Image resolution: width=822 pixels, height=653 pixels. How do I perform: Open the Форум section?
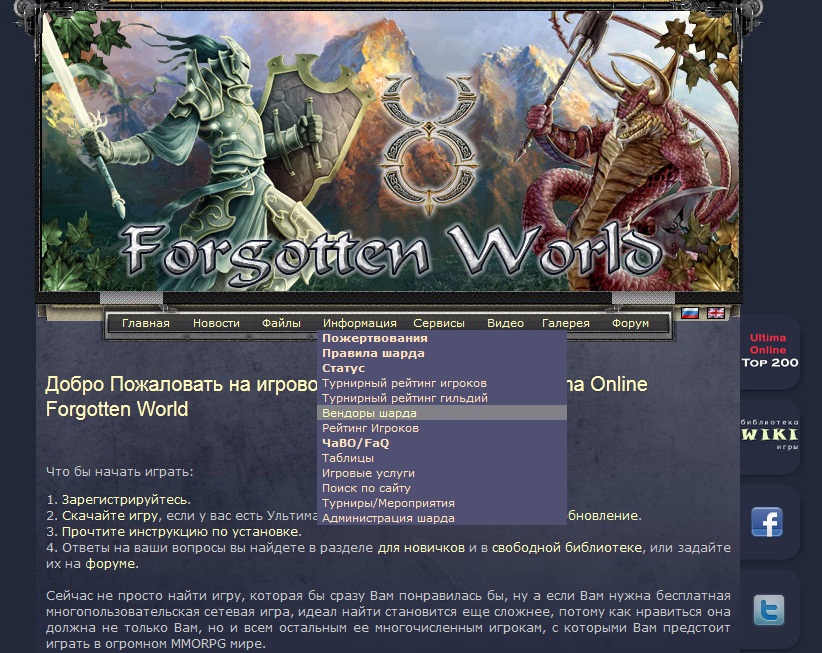(x=630, y=323)
